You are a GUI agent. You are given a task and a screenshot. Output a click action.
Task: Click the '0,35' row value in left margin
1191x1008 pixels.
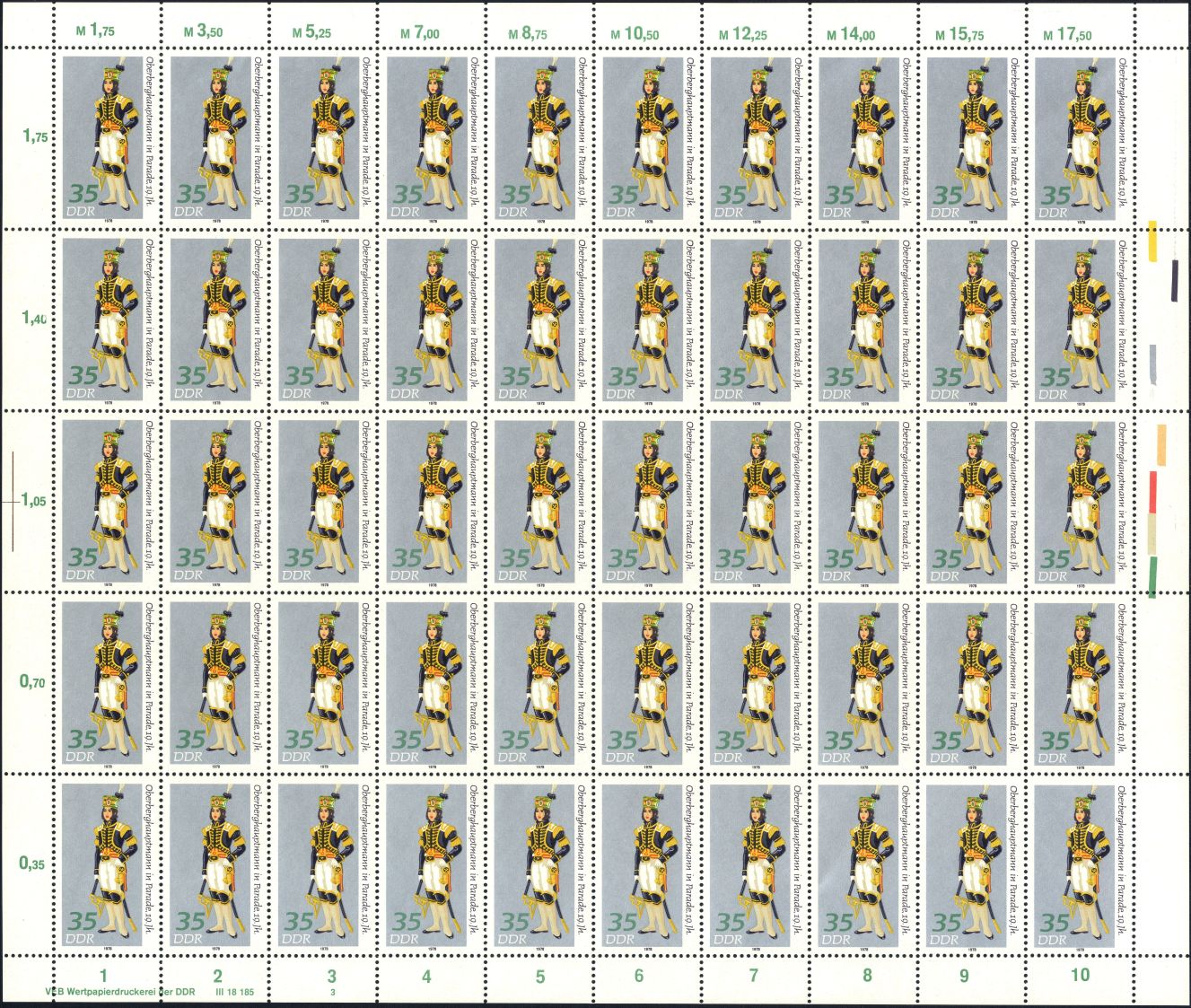coord(33,863)
